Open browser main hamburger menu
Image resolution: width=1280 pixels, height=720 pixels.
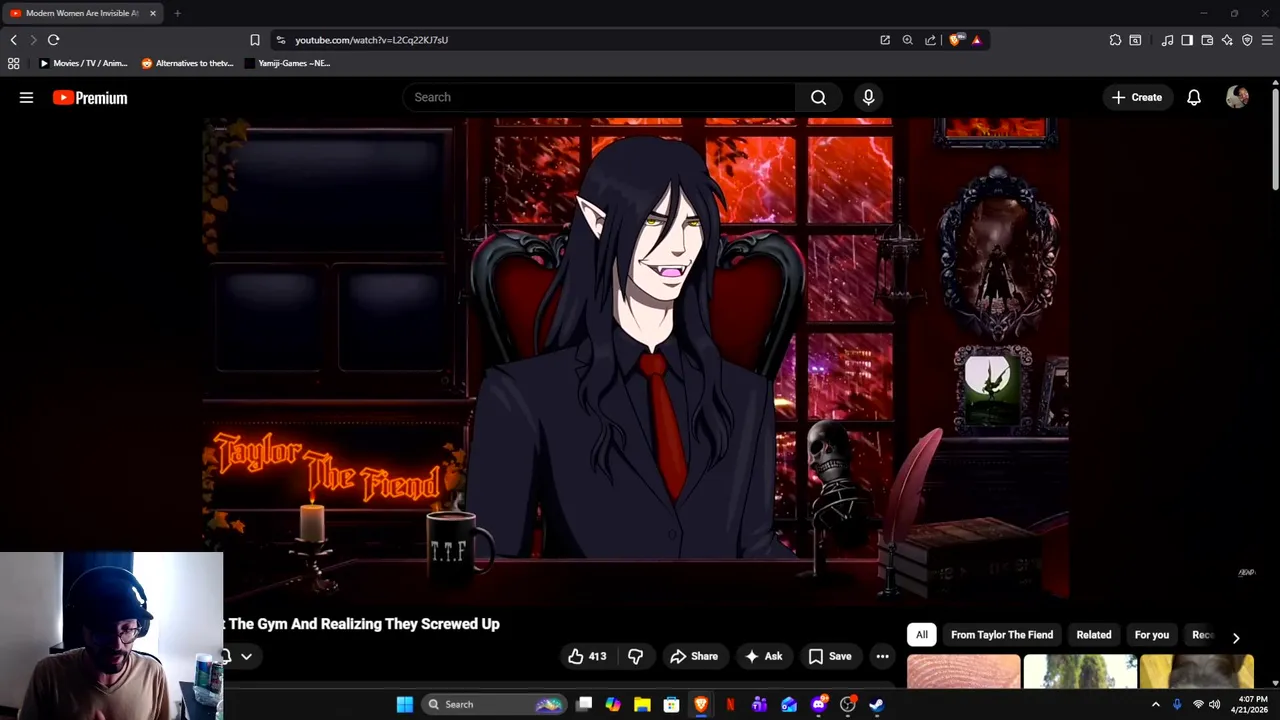click(x=1267, y=40)
